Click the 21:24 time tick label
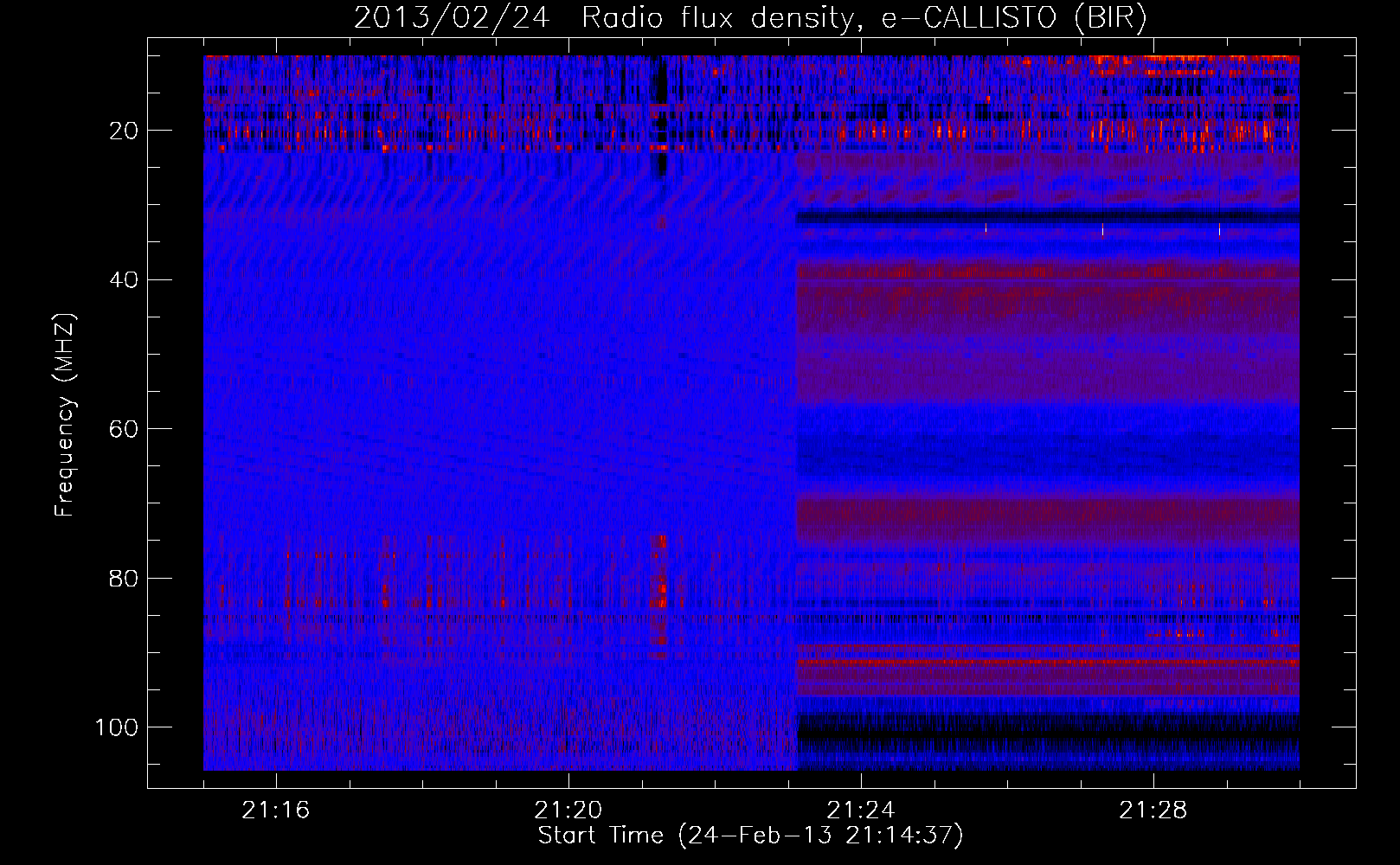Viewport: 1400px width, 865px height. [x=861, y=811]
